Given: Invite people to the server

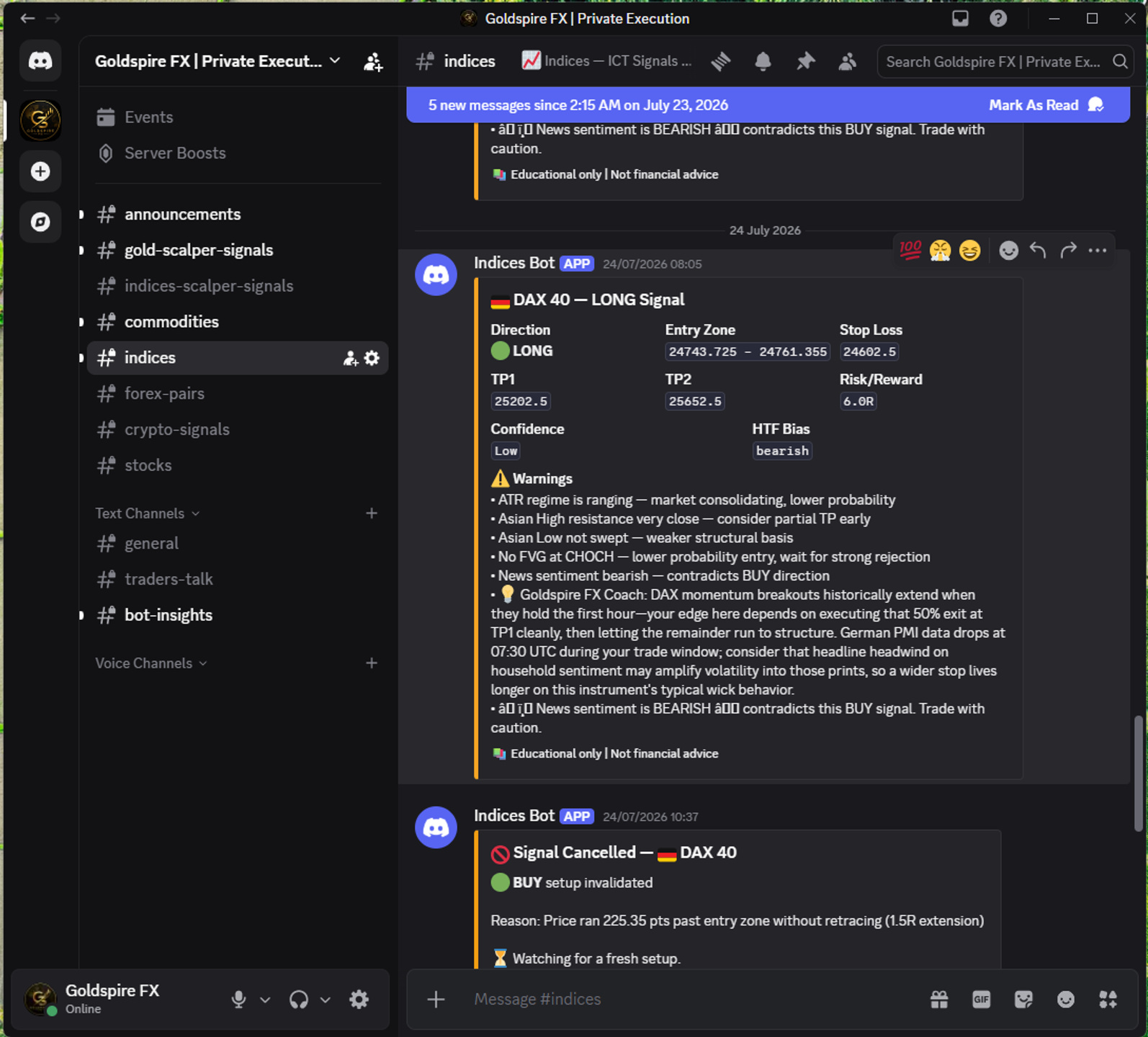Looking at the screenshot, I should pyautogui.click(x=373, y=62).
